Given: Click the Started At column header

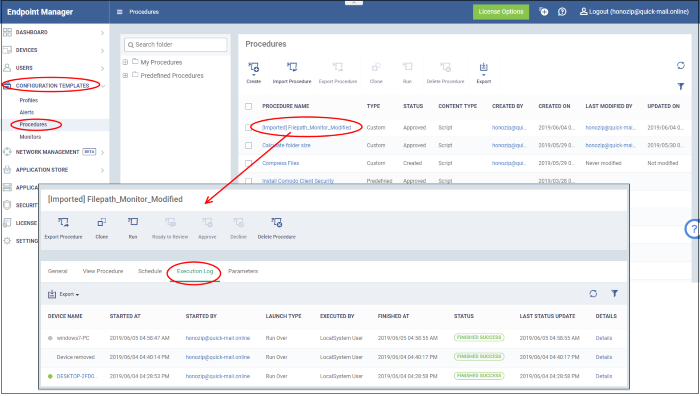Looking at the screenshot, I should click(125, 316).
